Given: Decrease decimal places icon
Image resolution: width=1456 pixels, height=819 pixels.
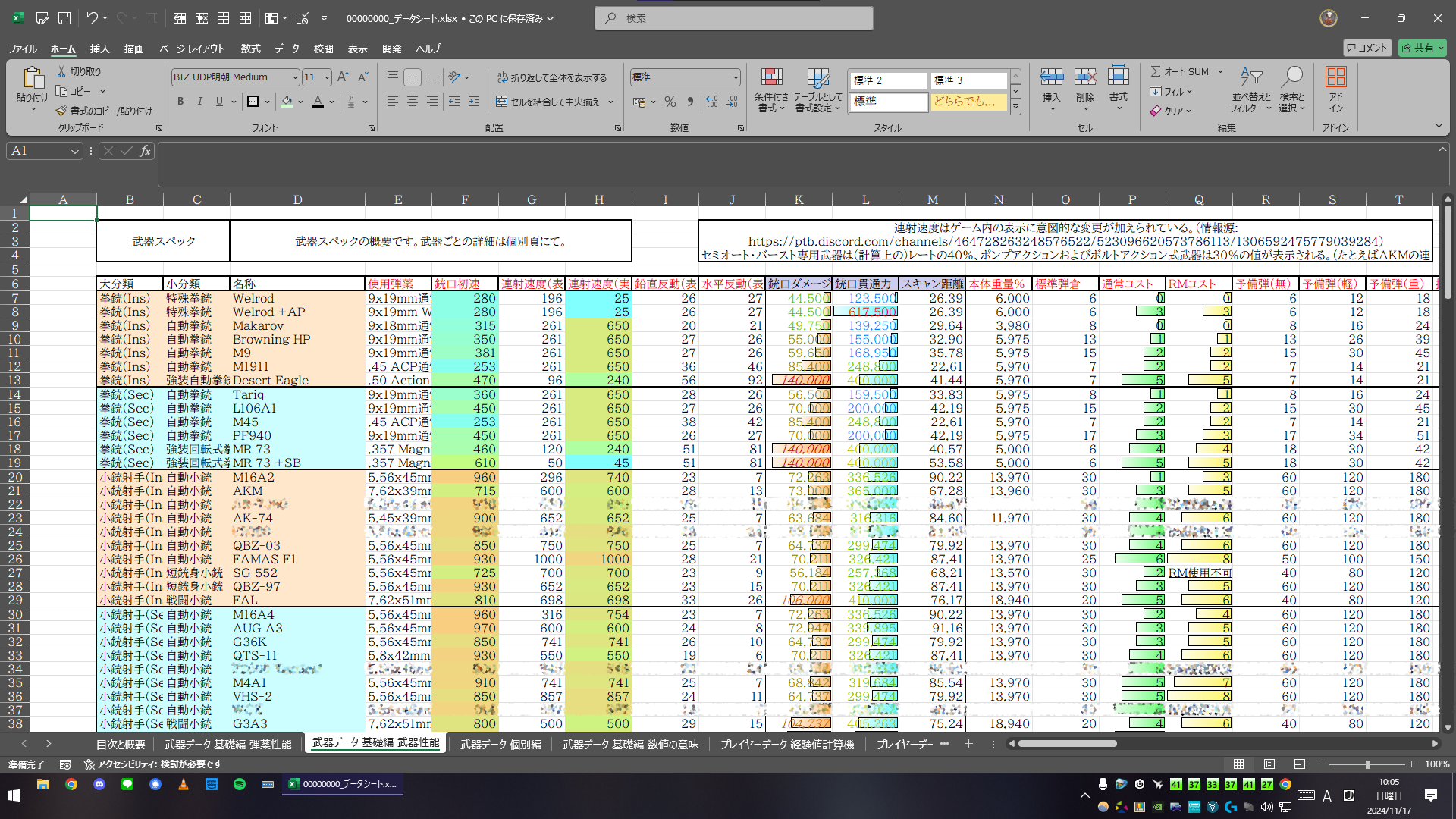Looking at the screenshot, I should [x=732, y=102].
